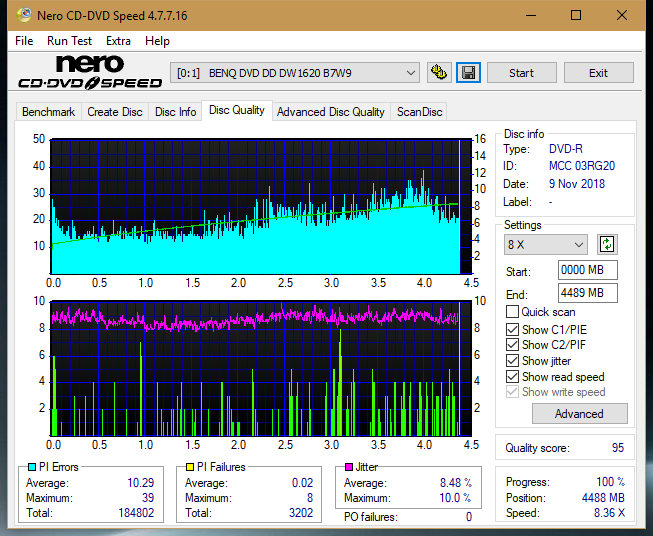Screen dimensions: 653x536
Task: Click the refresh speed settings icon
Action: coord(607,244)
